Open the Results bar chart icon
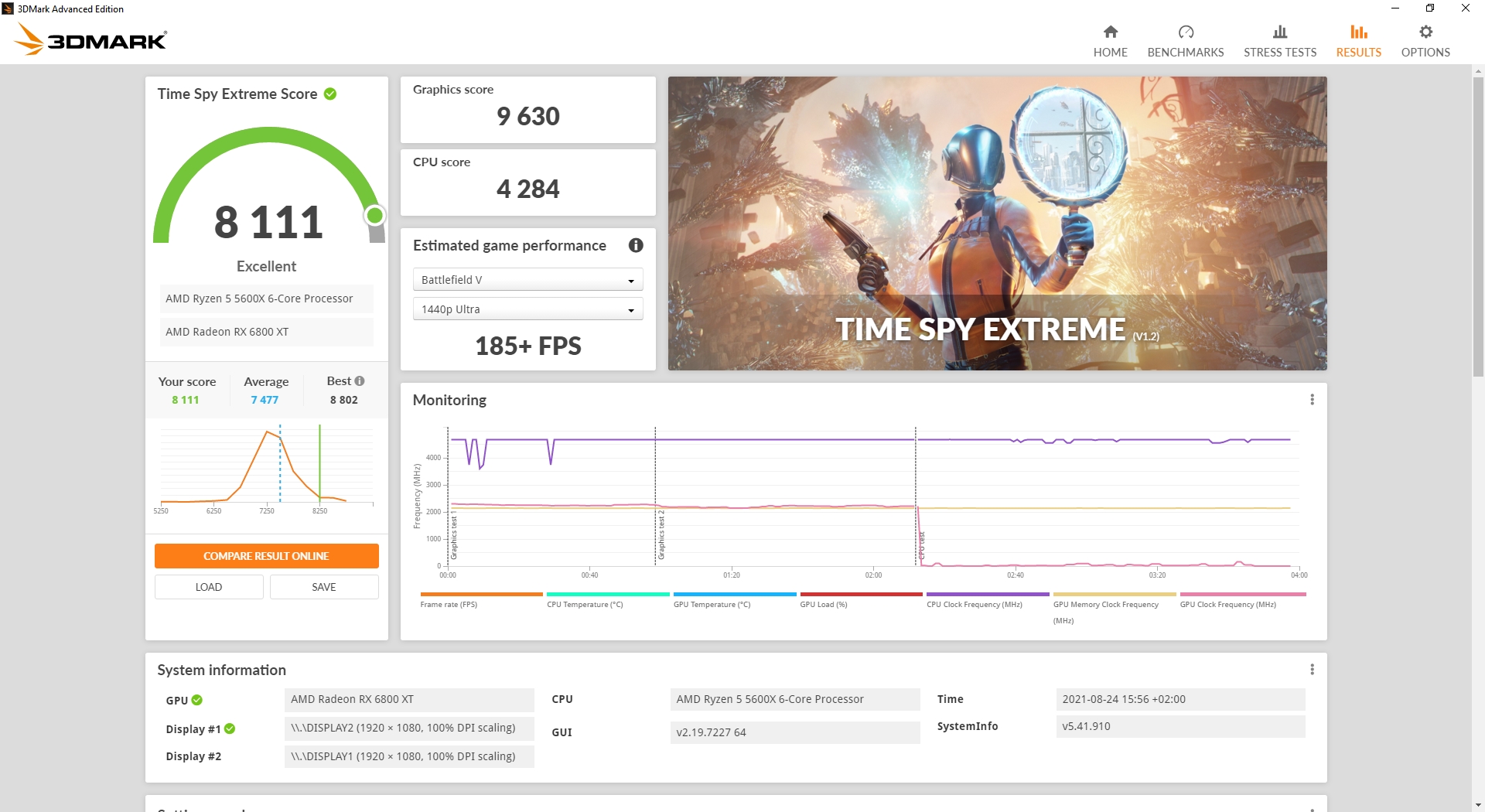This screenshot has width=1485, height=812. [x=1359, y=32]
